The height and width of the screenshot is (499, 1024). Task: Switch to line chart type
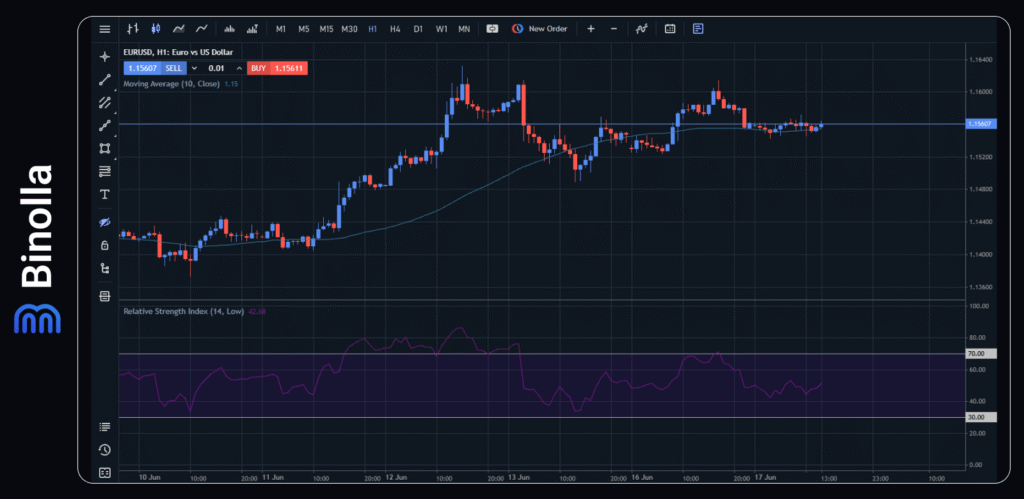point(202,29)
